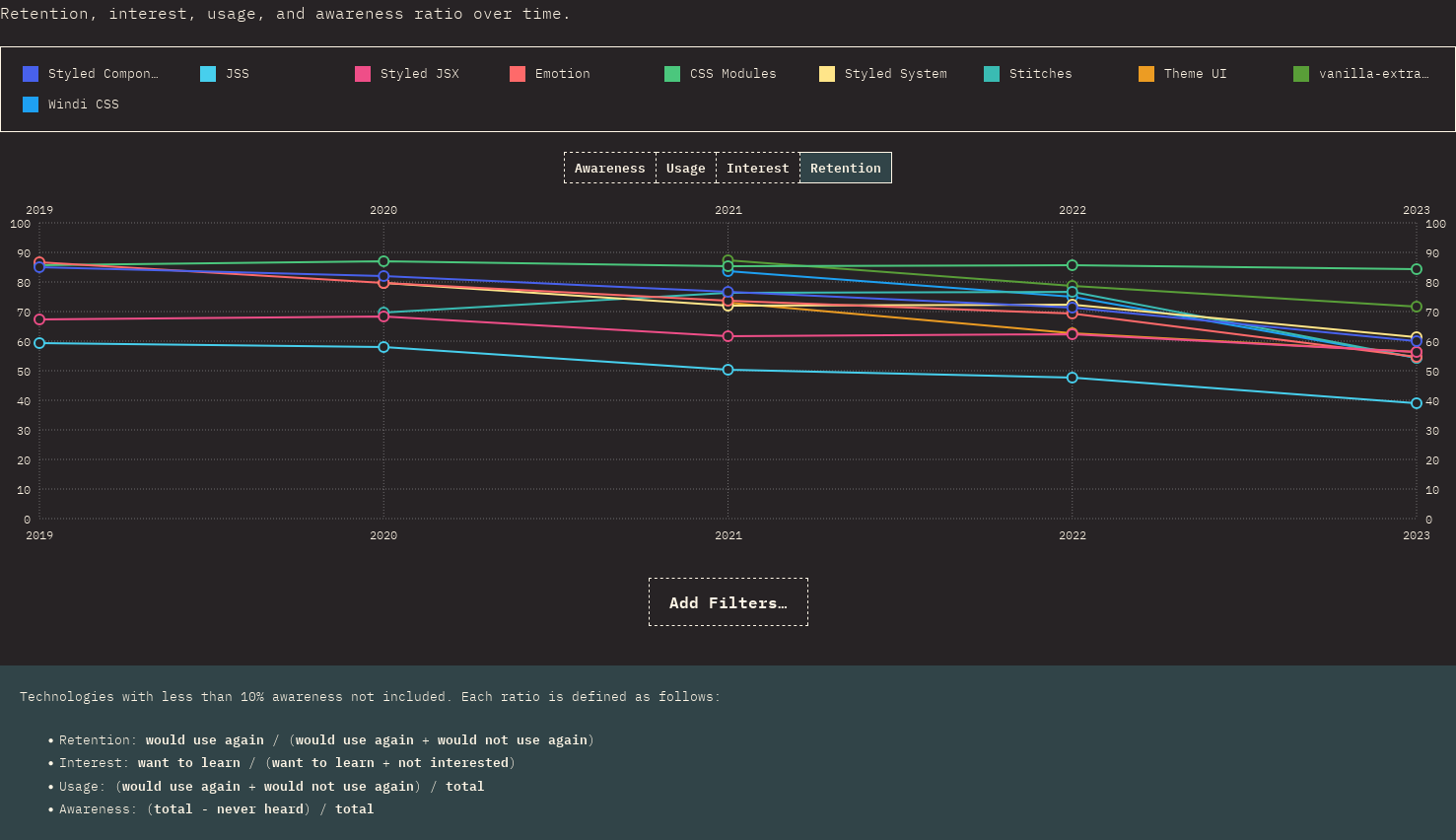The width and height of the screenshot is (1456, 840).
Task: Click the CSS Modules legend color swatch
Action: click(x=672, y=74)
